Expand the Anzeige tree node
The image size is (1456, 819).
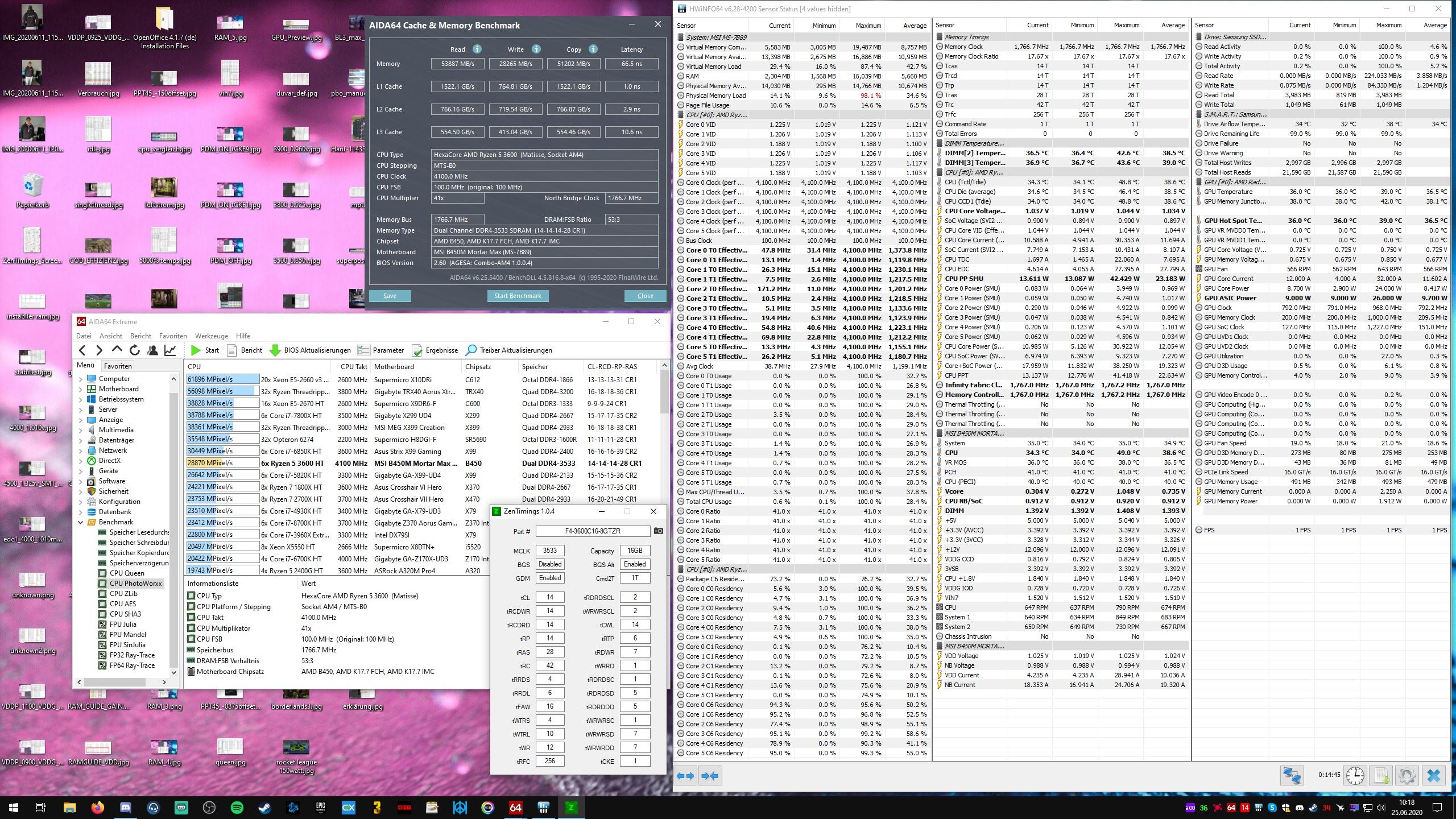point(81,420)
